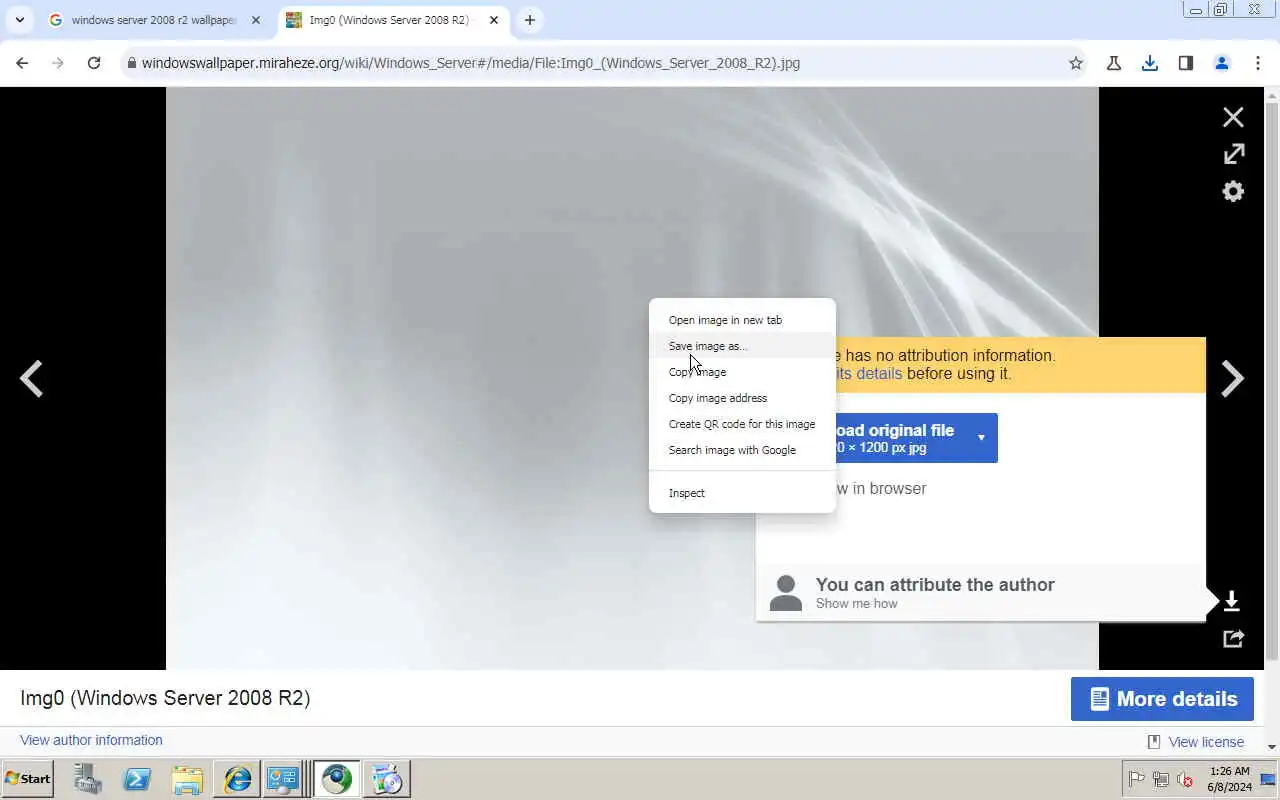Screen dimensions: 1280x800
Task: Toggle Chrome side panel icon
Action: pyautogui.click(x=1186, y=63)
